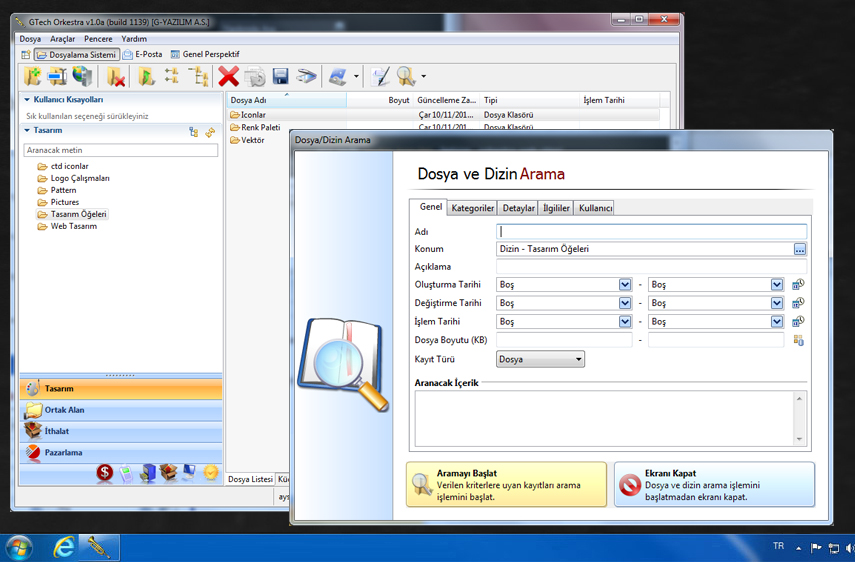Click the calendar icon beside Oluşturma Tarihi
This screenshot has width=855, height=562.
pyautogui.click(x=798, y=285)
